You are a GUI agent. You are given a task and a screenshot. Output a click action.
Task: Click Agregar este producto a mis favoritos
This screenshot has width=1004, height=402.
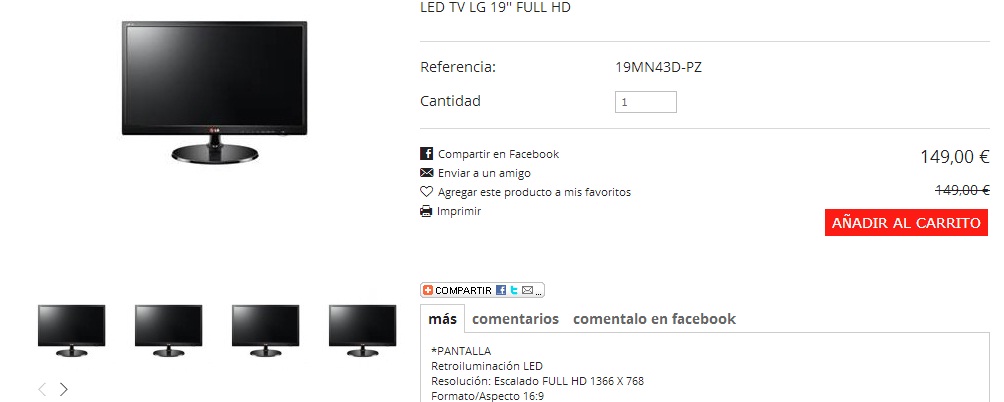coord(535,192)
